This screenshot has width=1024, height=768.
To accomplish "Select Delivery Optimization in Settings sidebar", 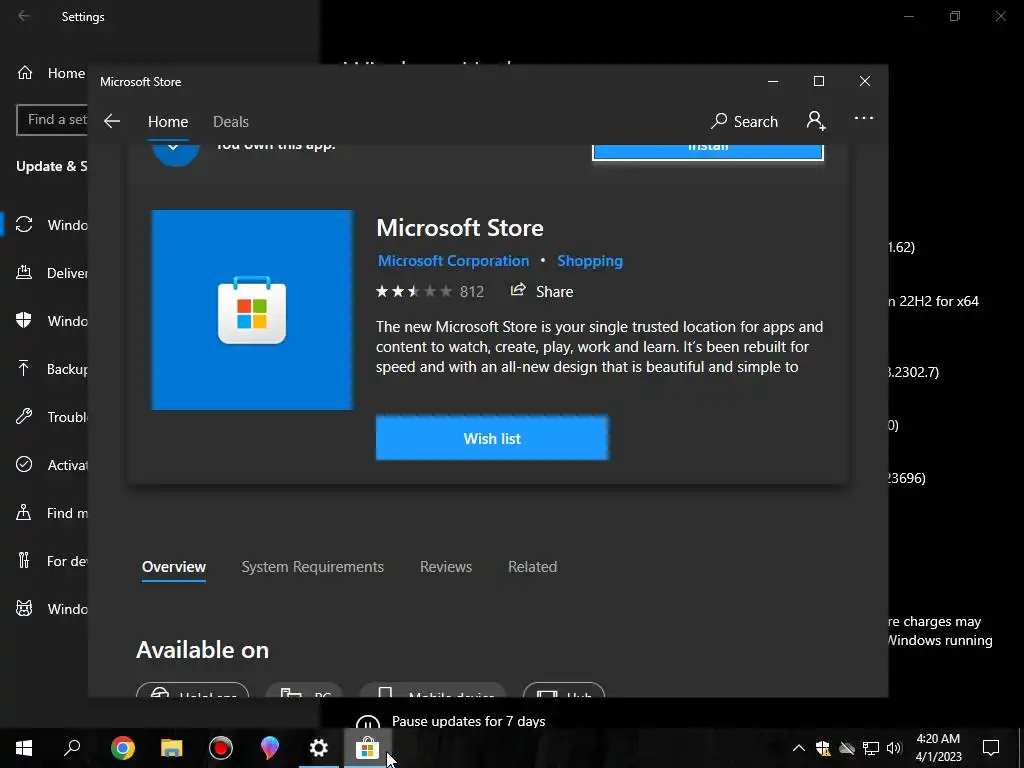I will [x=44, y=273].
